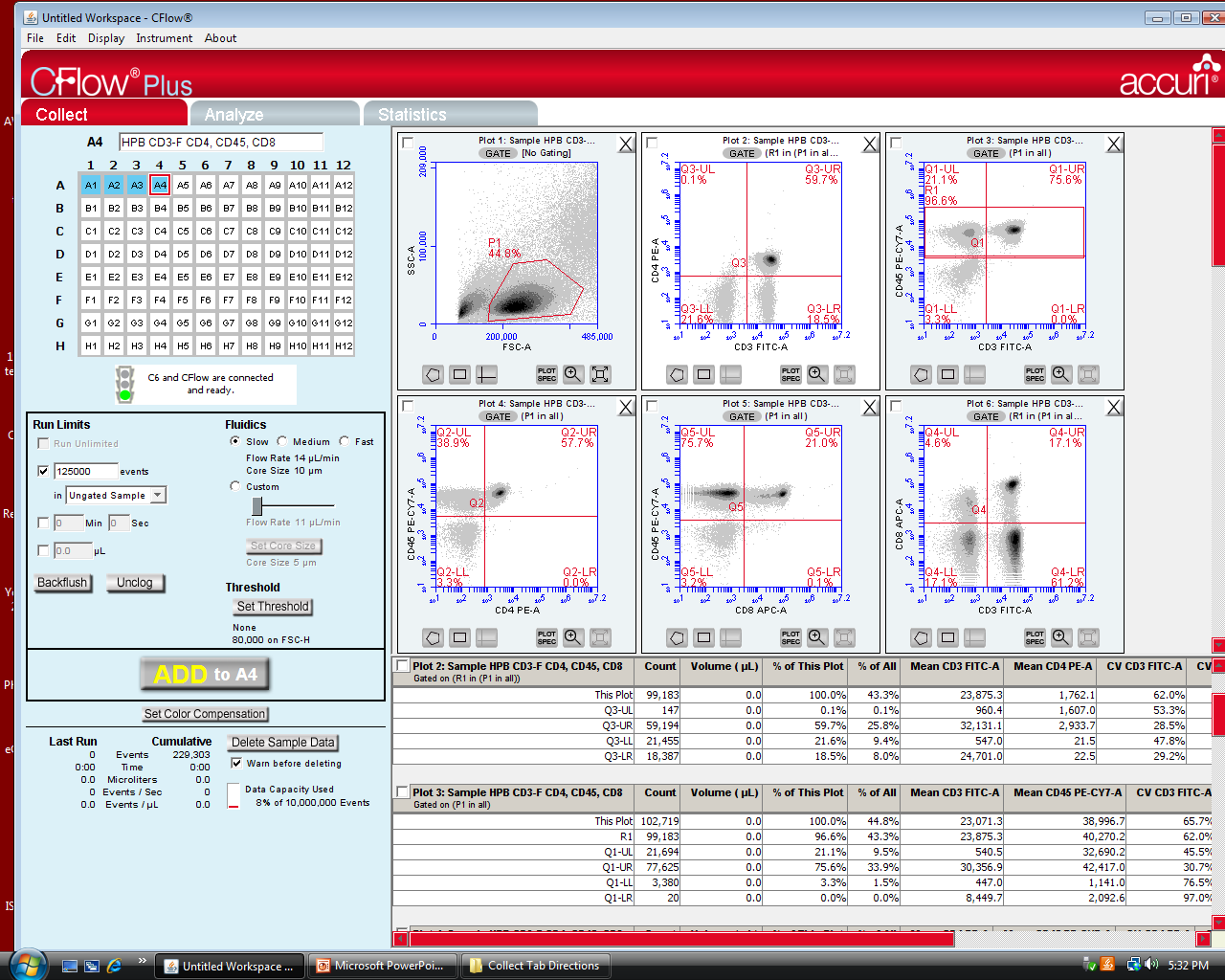The image size is (1225, 980).
Task: Click Set Threshold button
Action: coord(273,607)
